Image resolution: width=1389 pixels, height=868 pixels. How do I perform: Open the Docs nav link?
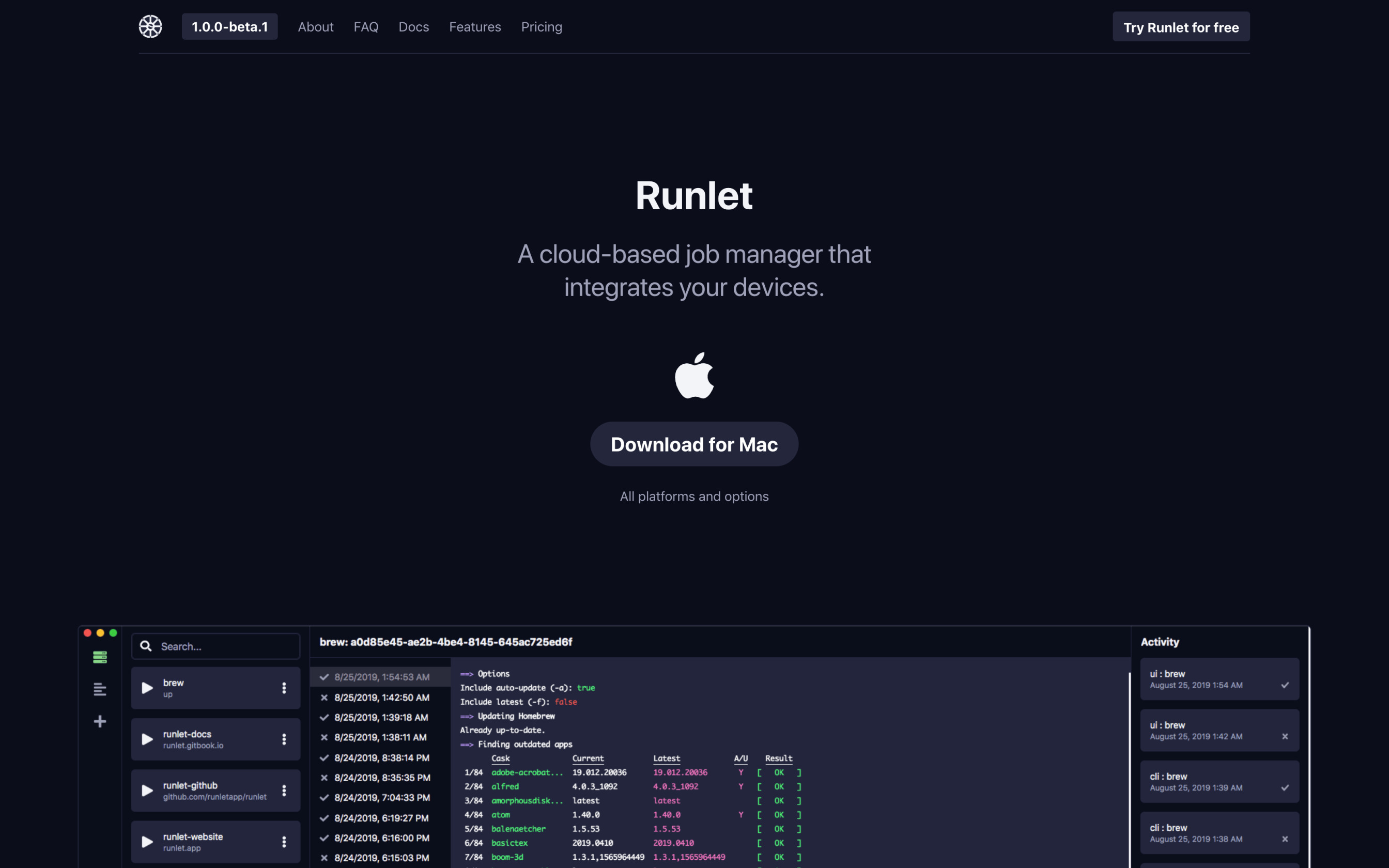point(413,27)
